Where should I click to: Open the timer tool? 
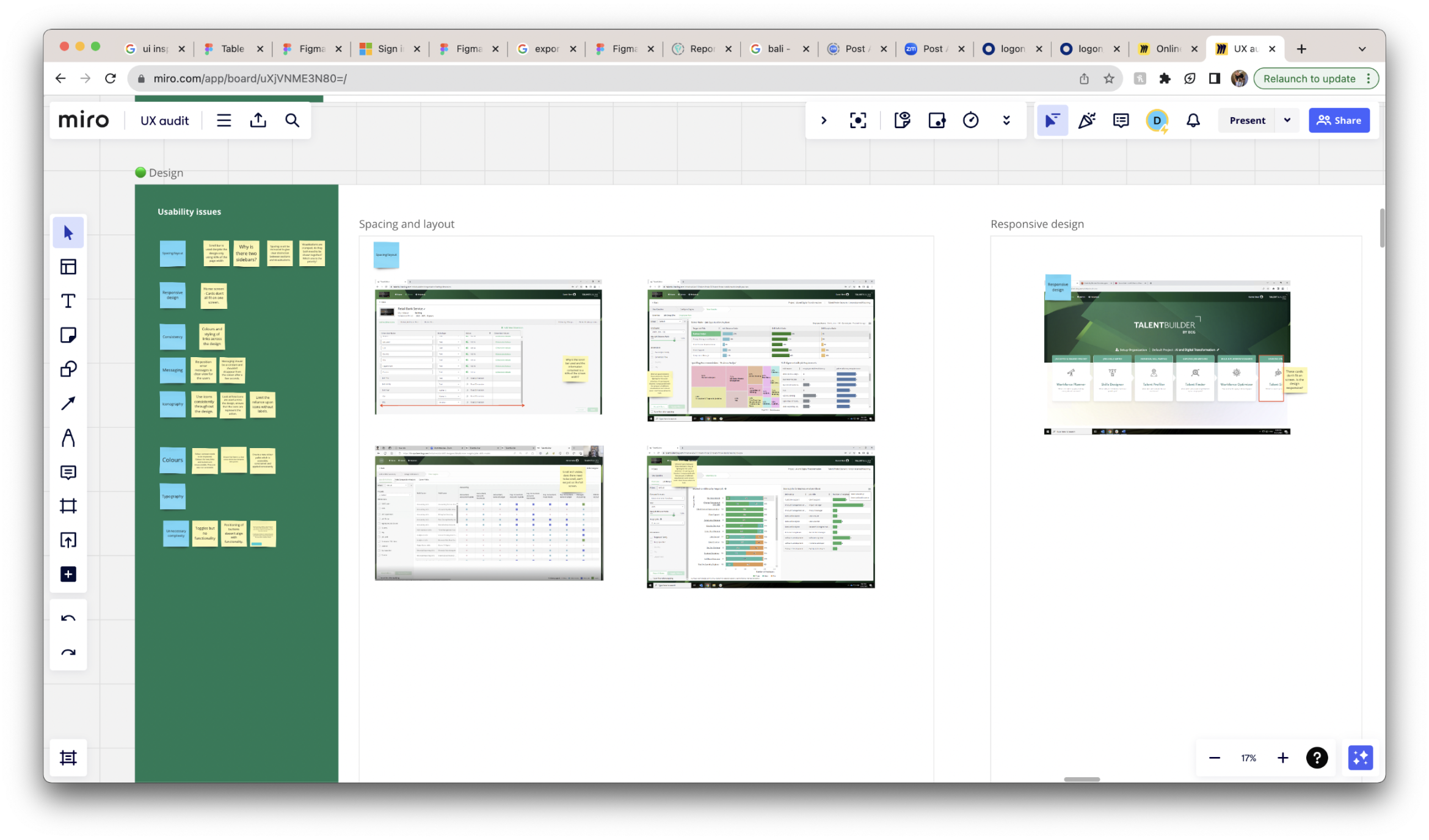tap(970, 120)
